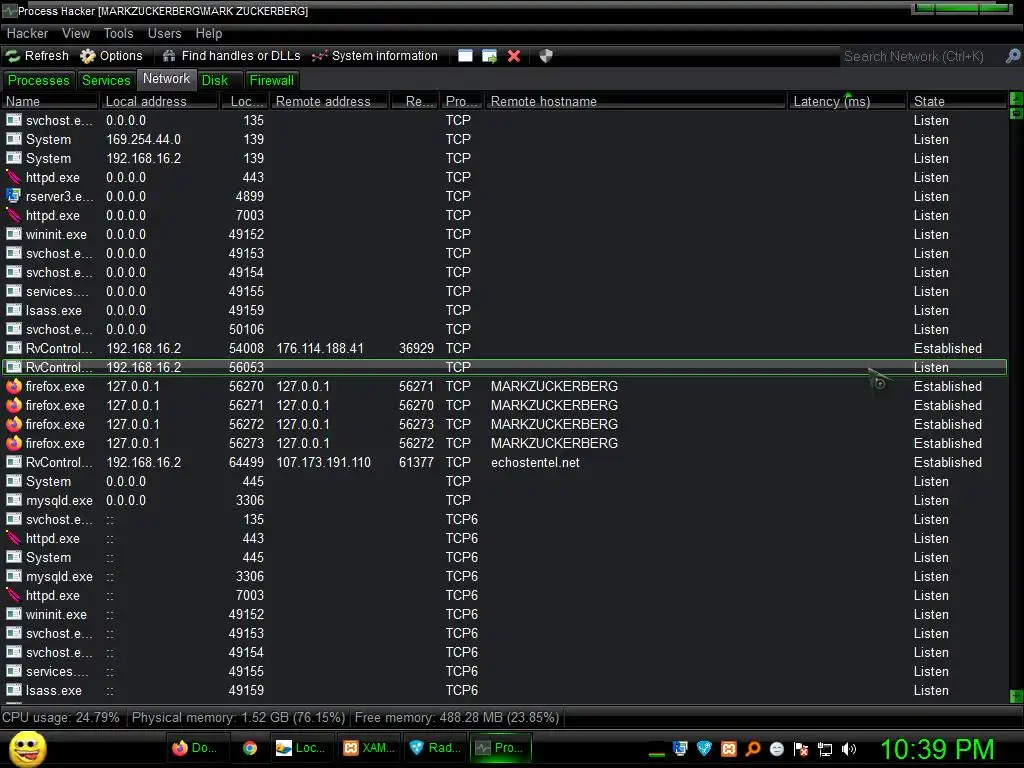Click the network connection tray icon
Viewport: 1024px width, 768px height.
click(825, 748)
